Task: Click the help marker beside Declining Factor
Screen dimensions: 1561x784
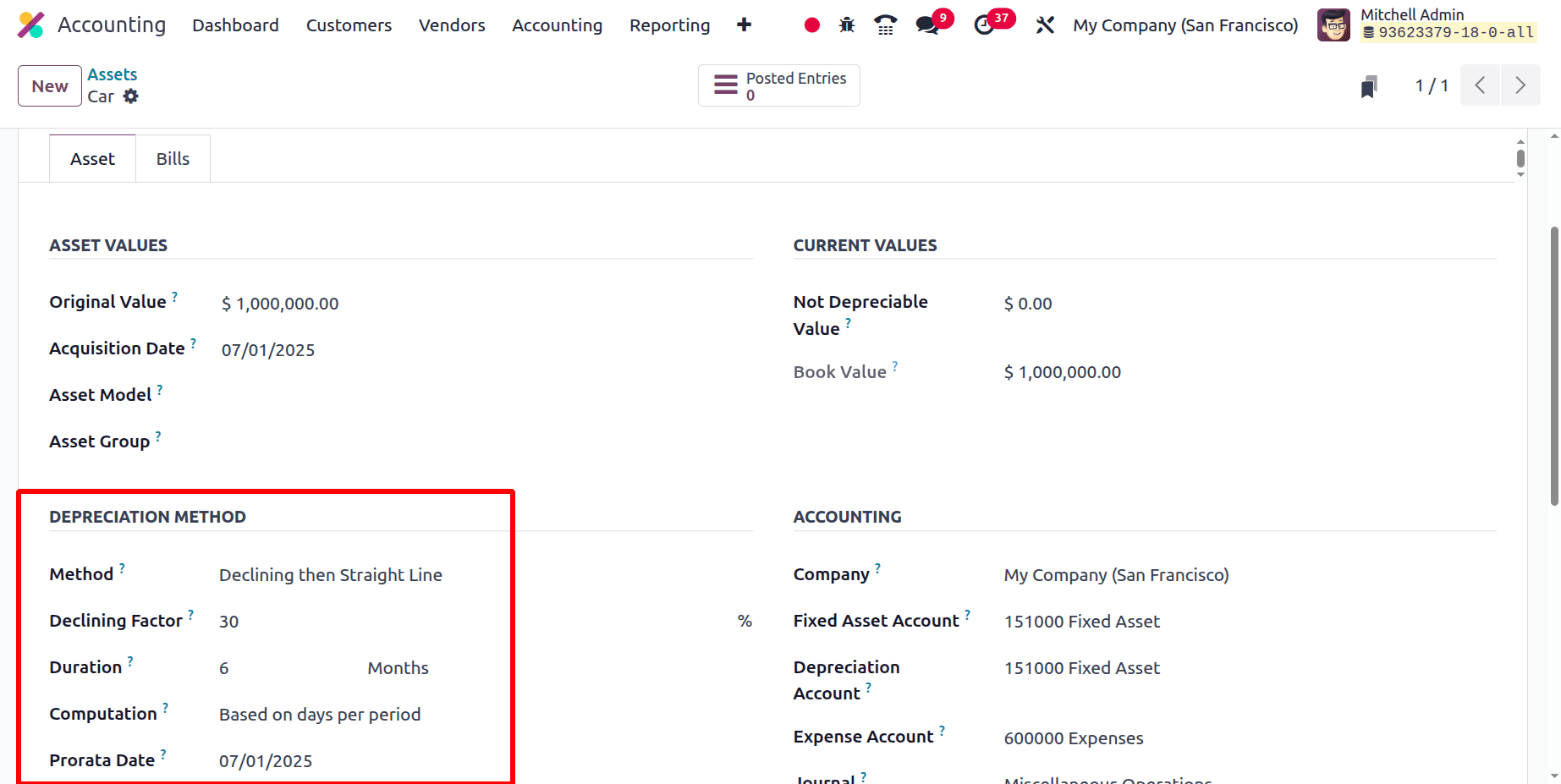Action: pyautogui.click(x=192, y=614)
